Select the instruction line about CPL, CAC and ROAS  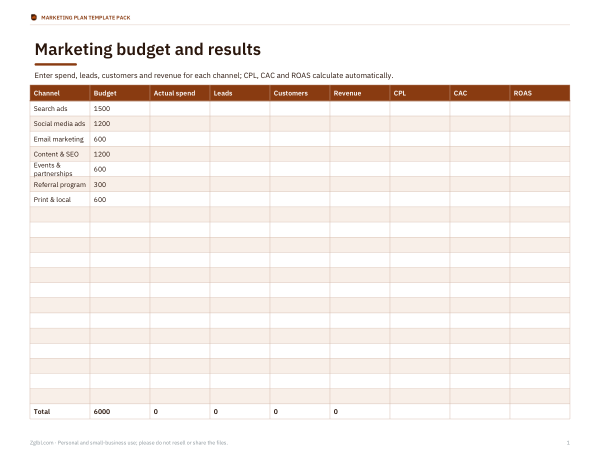[214, 75]
